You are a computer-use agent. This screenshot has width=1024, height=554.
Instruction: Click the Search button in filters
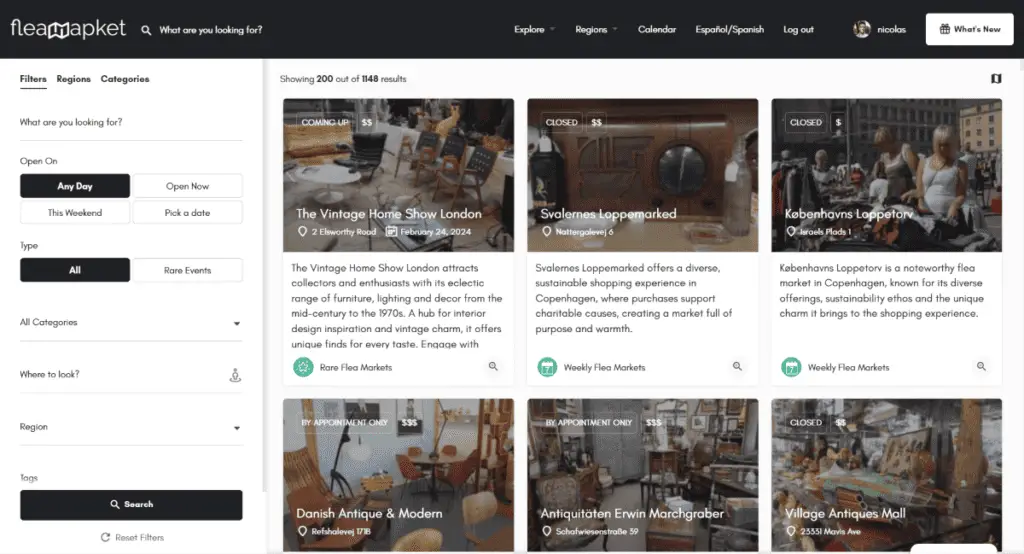[x=131, y=505]
